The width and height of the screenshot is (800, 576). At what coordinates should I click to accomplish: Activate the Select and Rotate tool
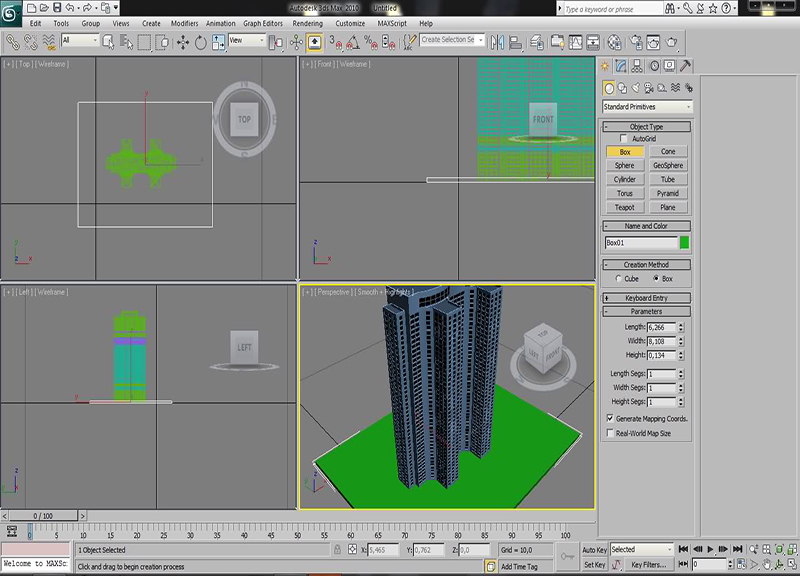[200, 42]
